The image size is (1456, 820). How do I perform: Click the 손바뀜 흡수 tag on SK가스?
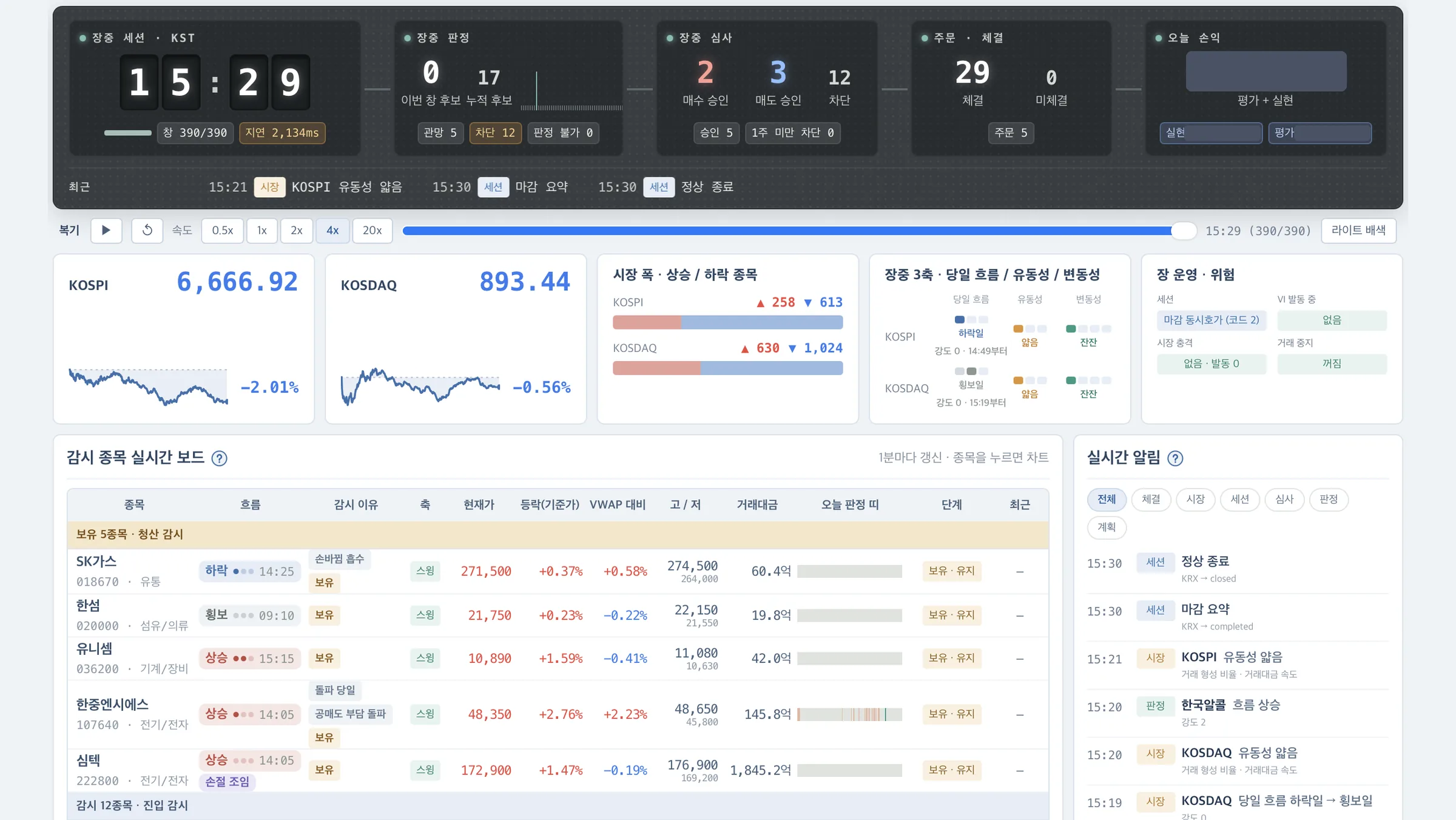click(340, 559)
